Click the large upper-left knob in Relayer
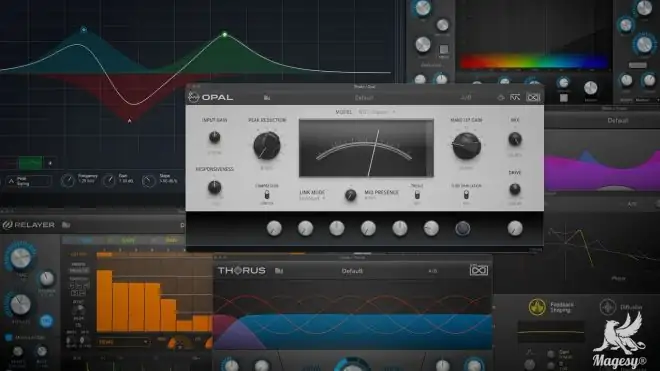660x371 pixels. 20,257
